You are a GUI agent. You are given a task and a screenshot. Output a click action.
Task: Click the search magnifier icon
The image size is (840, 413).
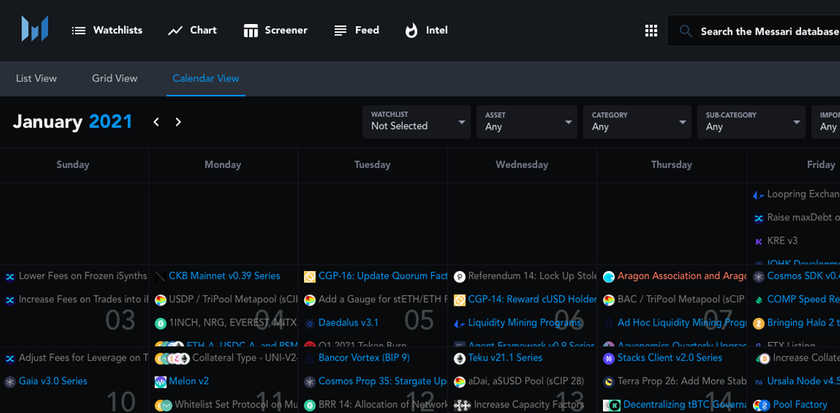[686, 31]
